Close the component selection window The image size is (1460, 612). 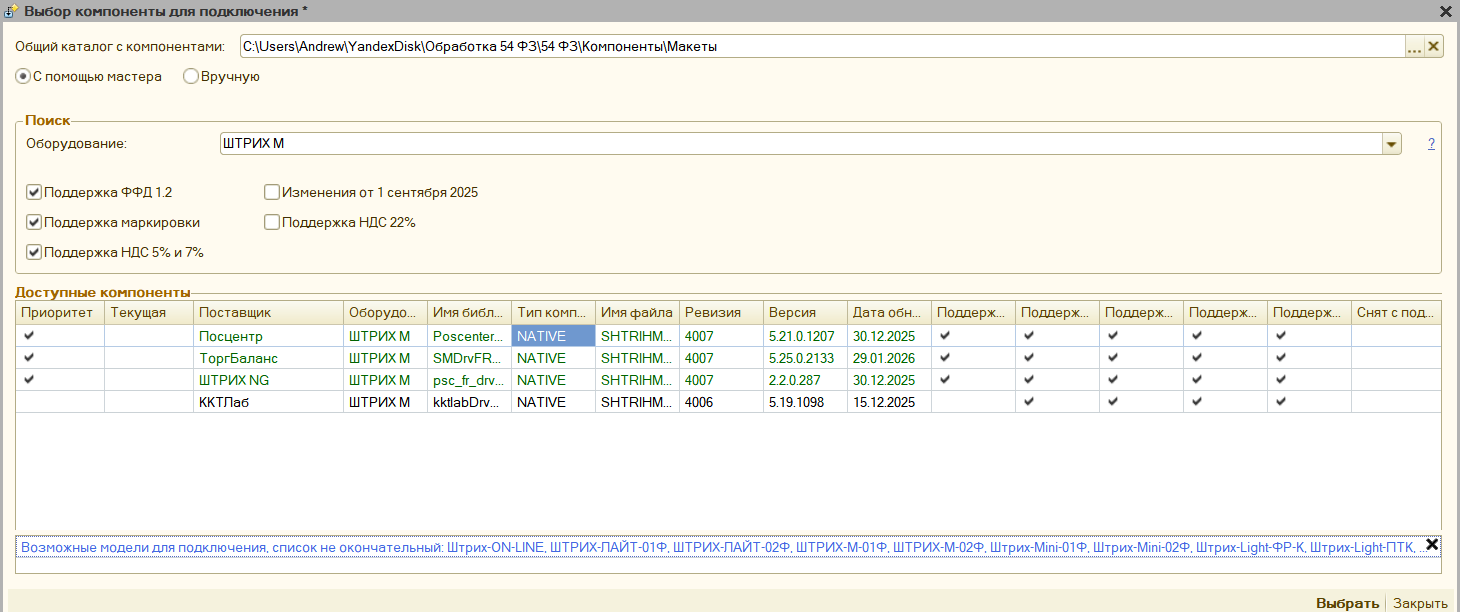[1446, 12]
